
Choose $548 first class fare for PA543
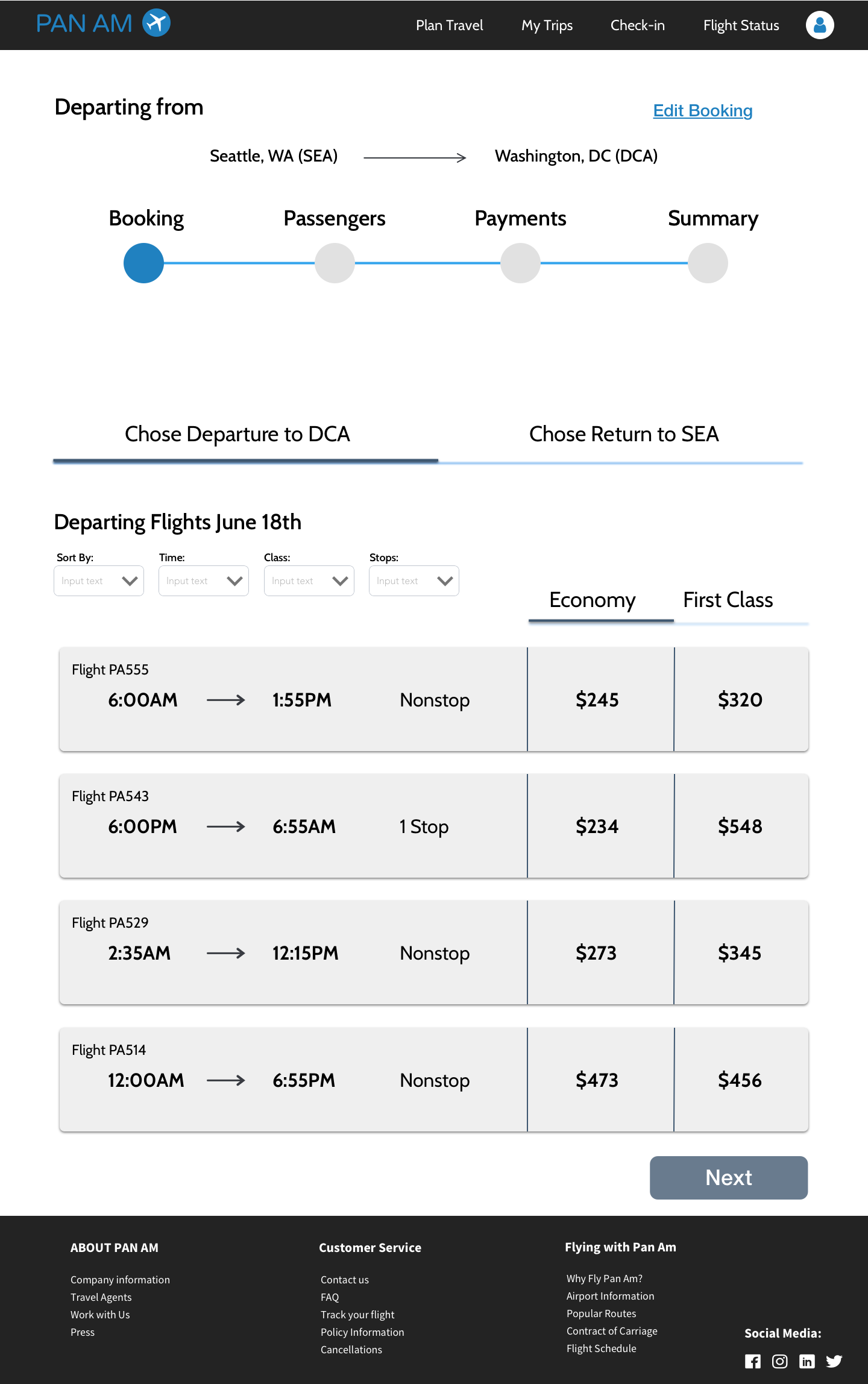pos(741,826)
